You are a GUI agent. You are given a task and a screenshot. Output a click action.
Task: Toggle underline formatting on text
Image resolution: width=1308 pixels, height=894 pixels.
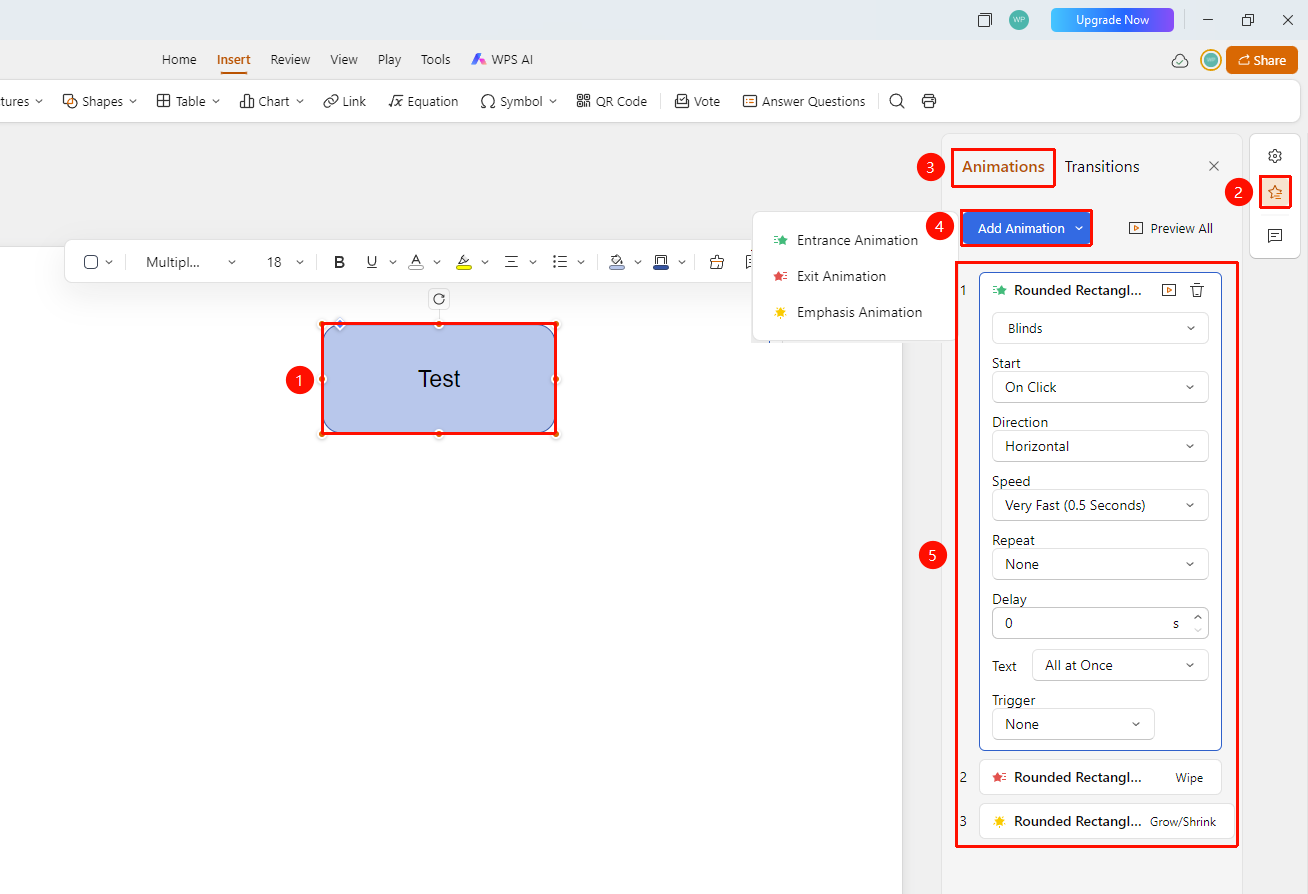click(x=372, y=262)
